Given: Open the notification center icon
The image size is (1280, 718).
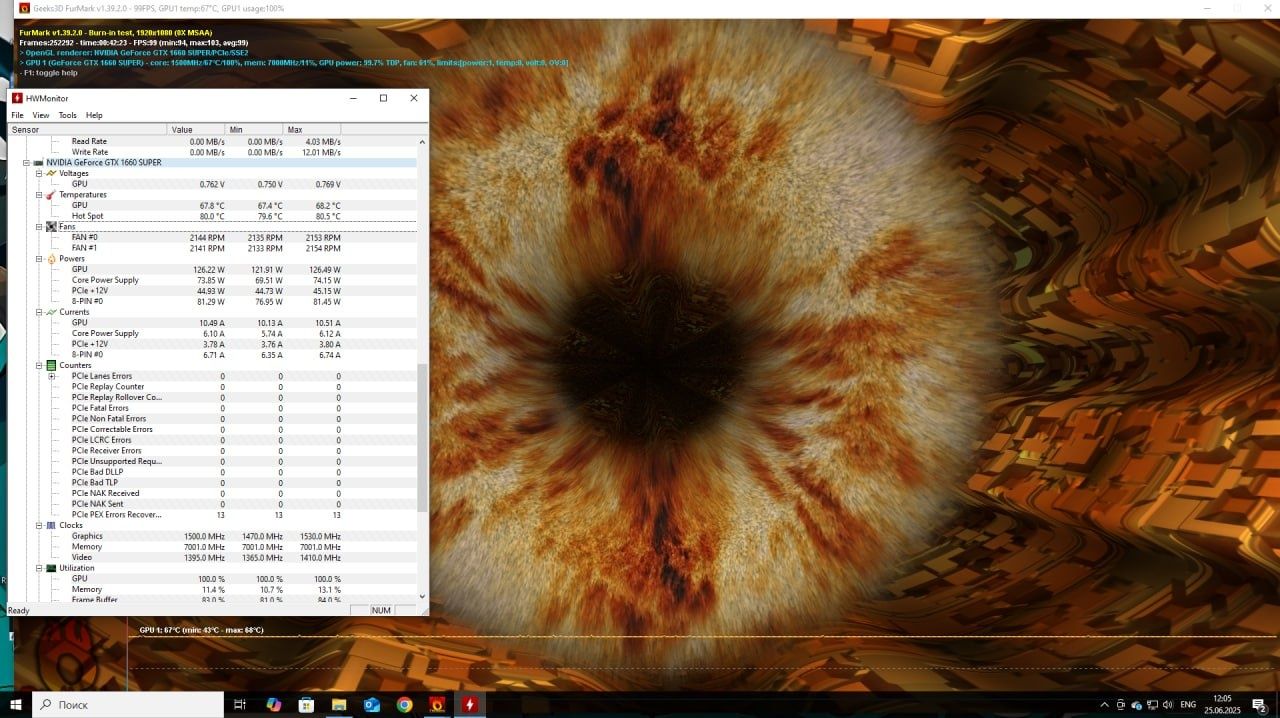Looking at the screenshot, I should pos(1259,705).
